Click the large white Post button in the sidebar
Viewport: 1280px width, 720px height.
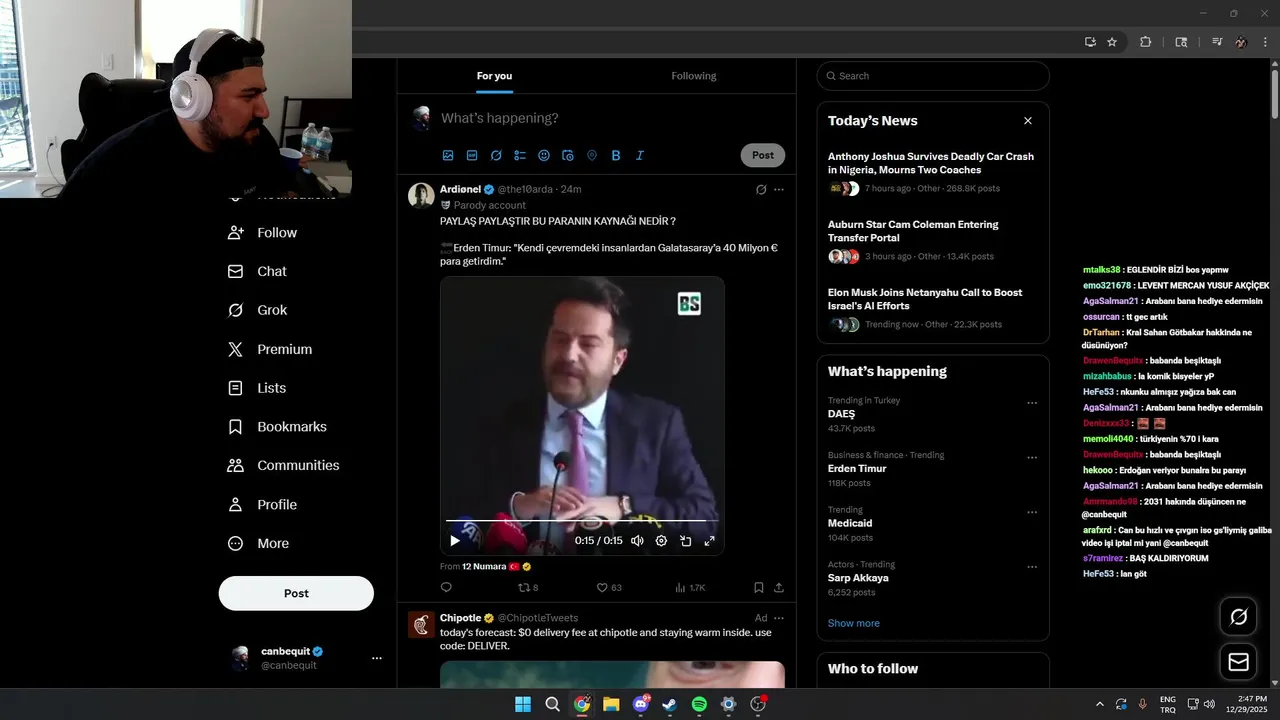click(x=296, y=593)
